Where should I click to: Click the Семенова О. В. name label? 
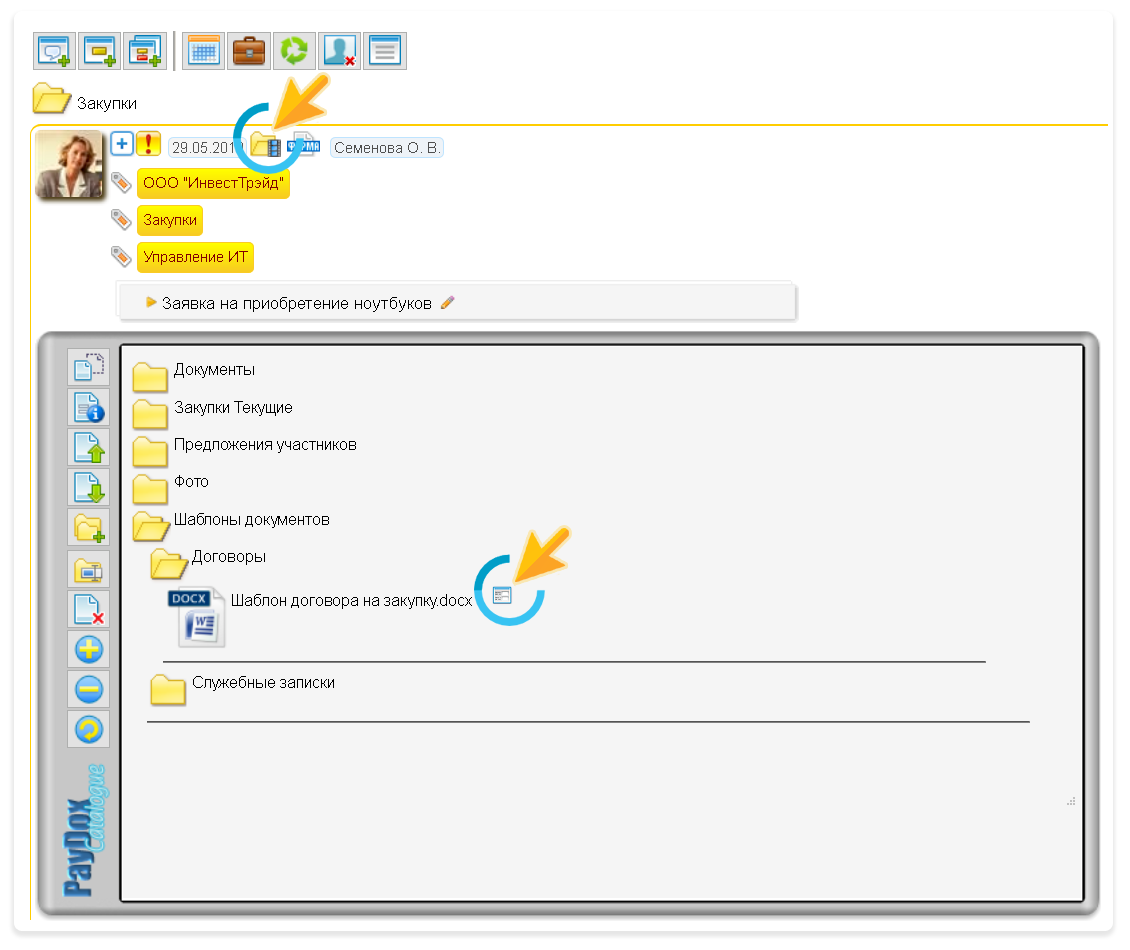click(x=387, y=148)
